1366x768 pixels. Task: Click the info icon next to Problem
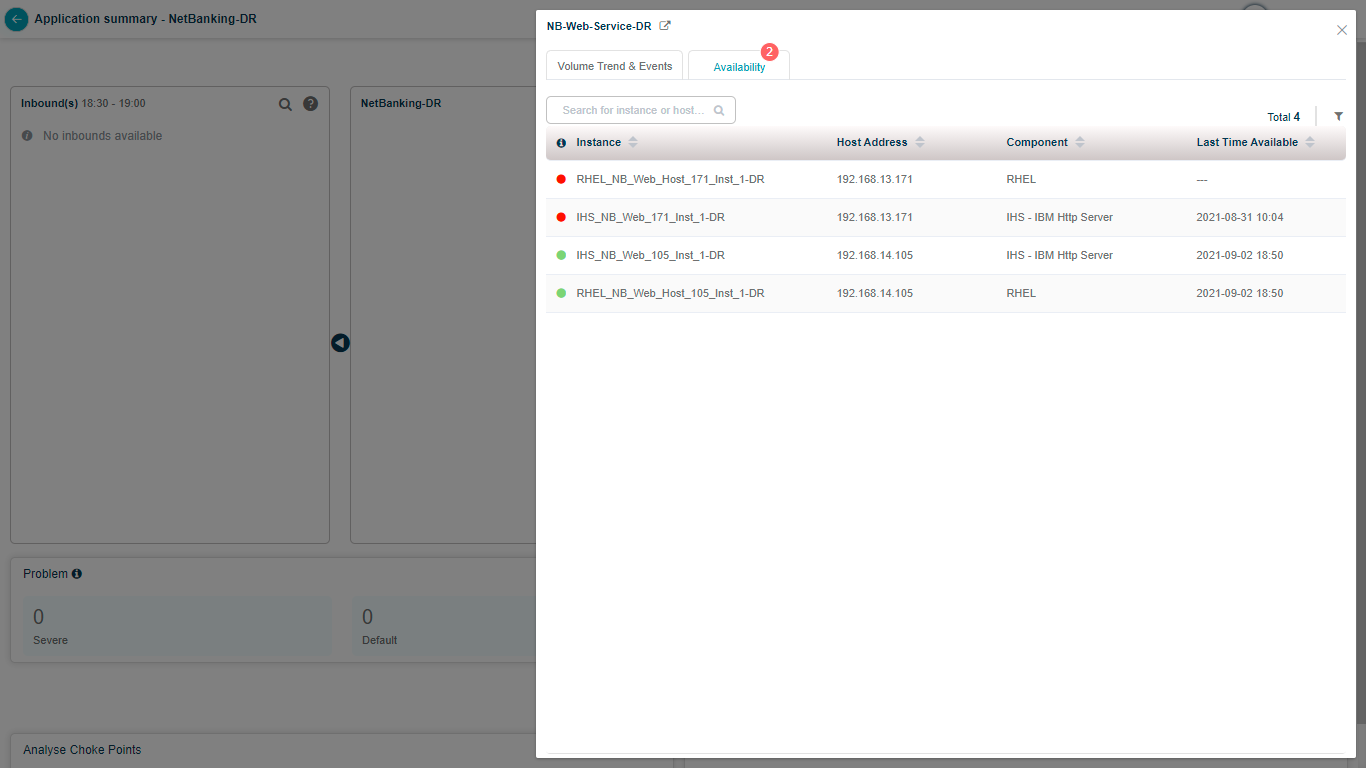pos(77,574)
